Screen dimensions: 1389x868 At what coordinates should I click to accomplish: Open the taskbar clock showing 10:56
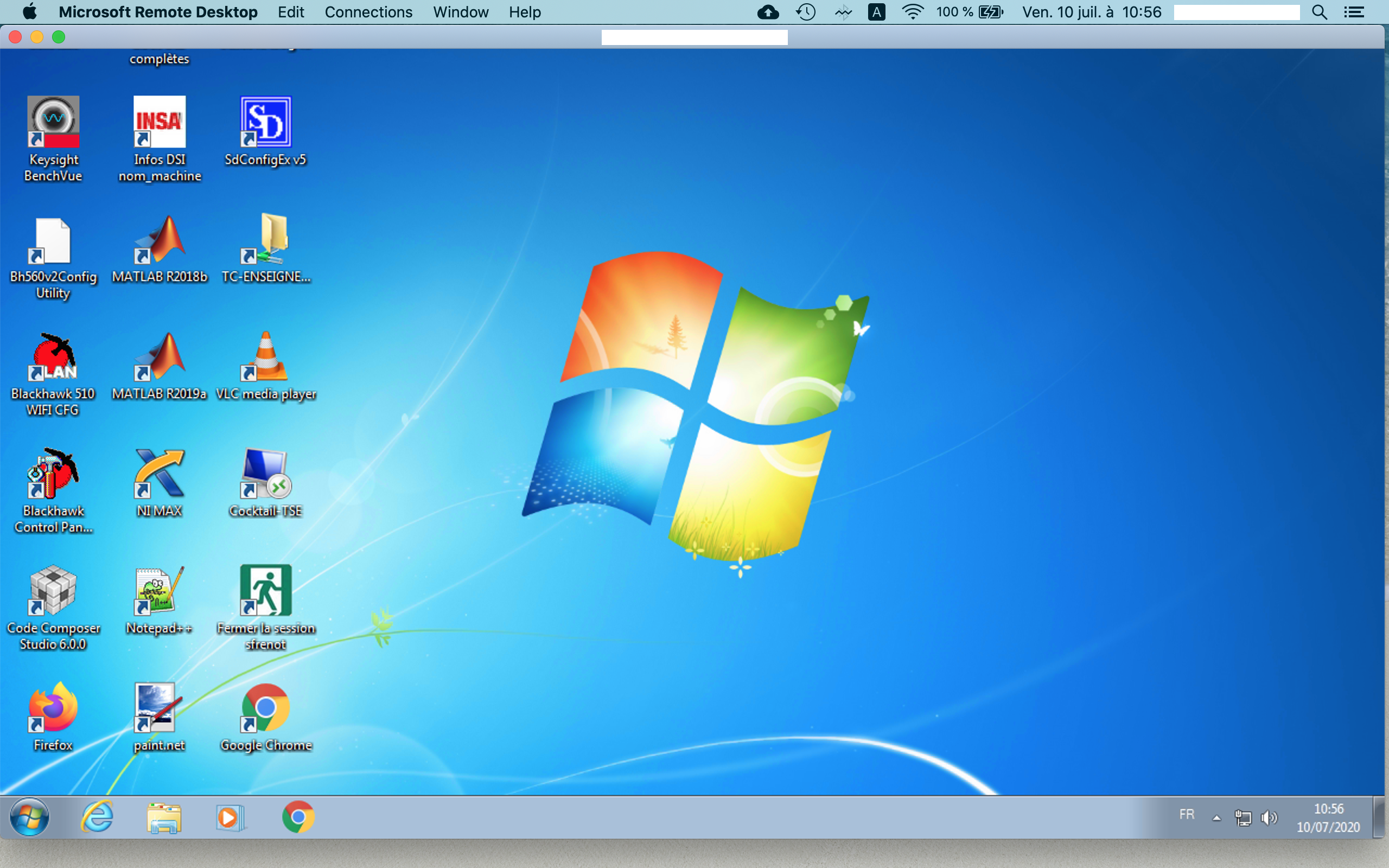pyautogui.click(x=1328, y=818)
